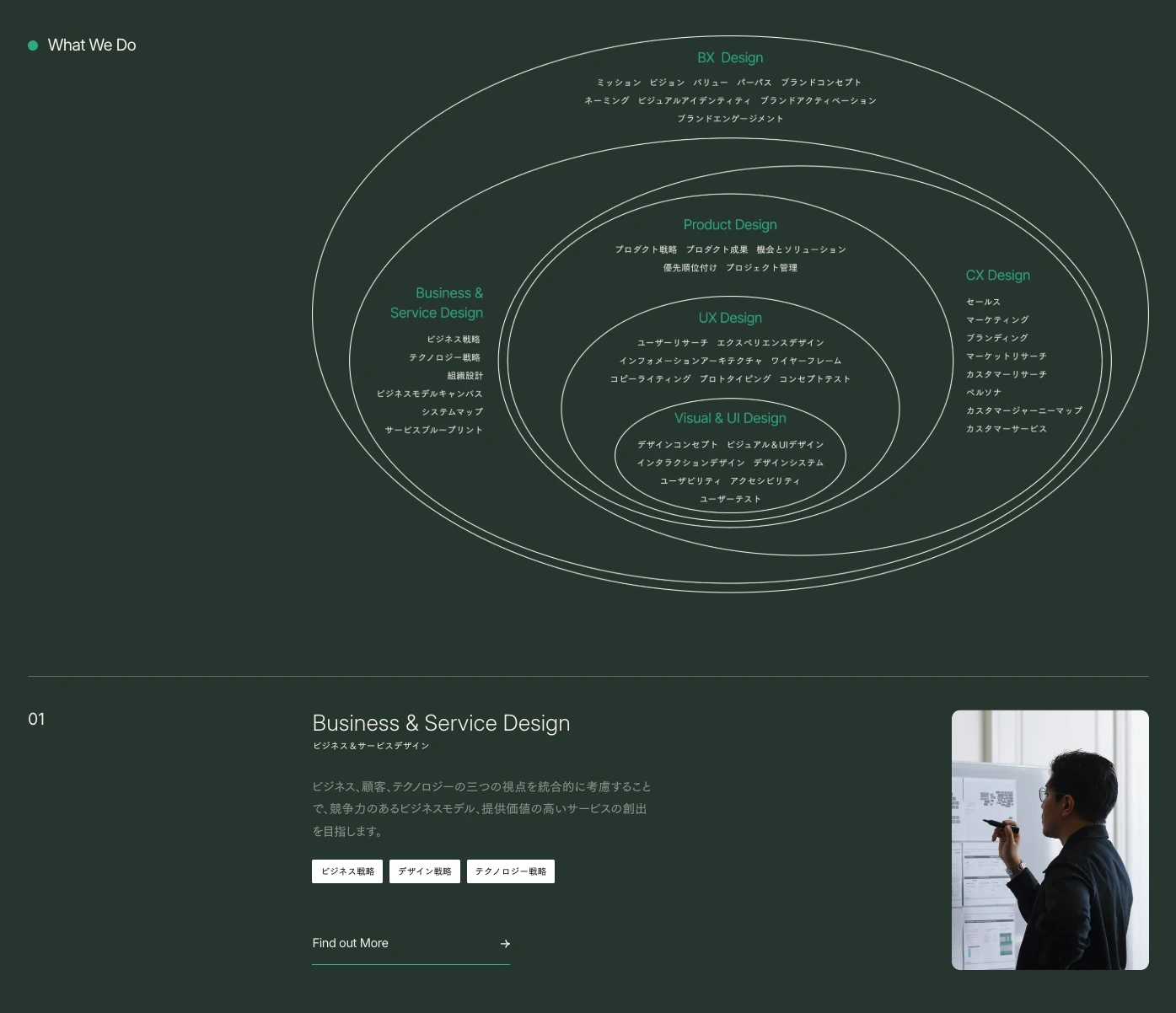
Task: Click the CX Design diagram label
Action: pyautogui.click(x=997, y=276)
